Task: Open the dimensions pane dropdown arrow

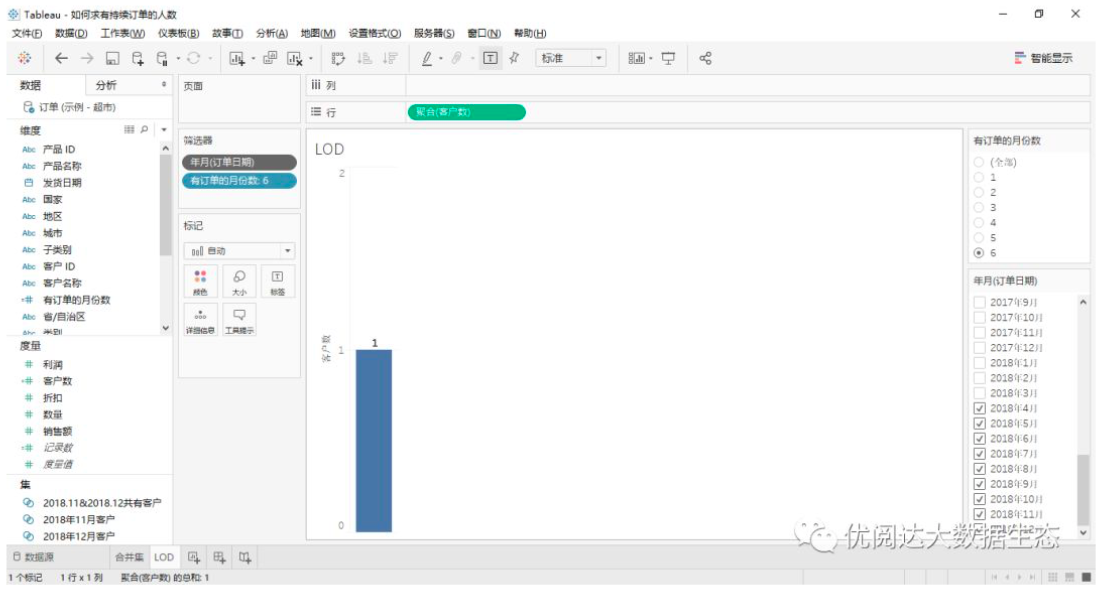Action: 164,129
